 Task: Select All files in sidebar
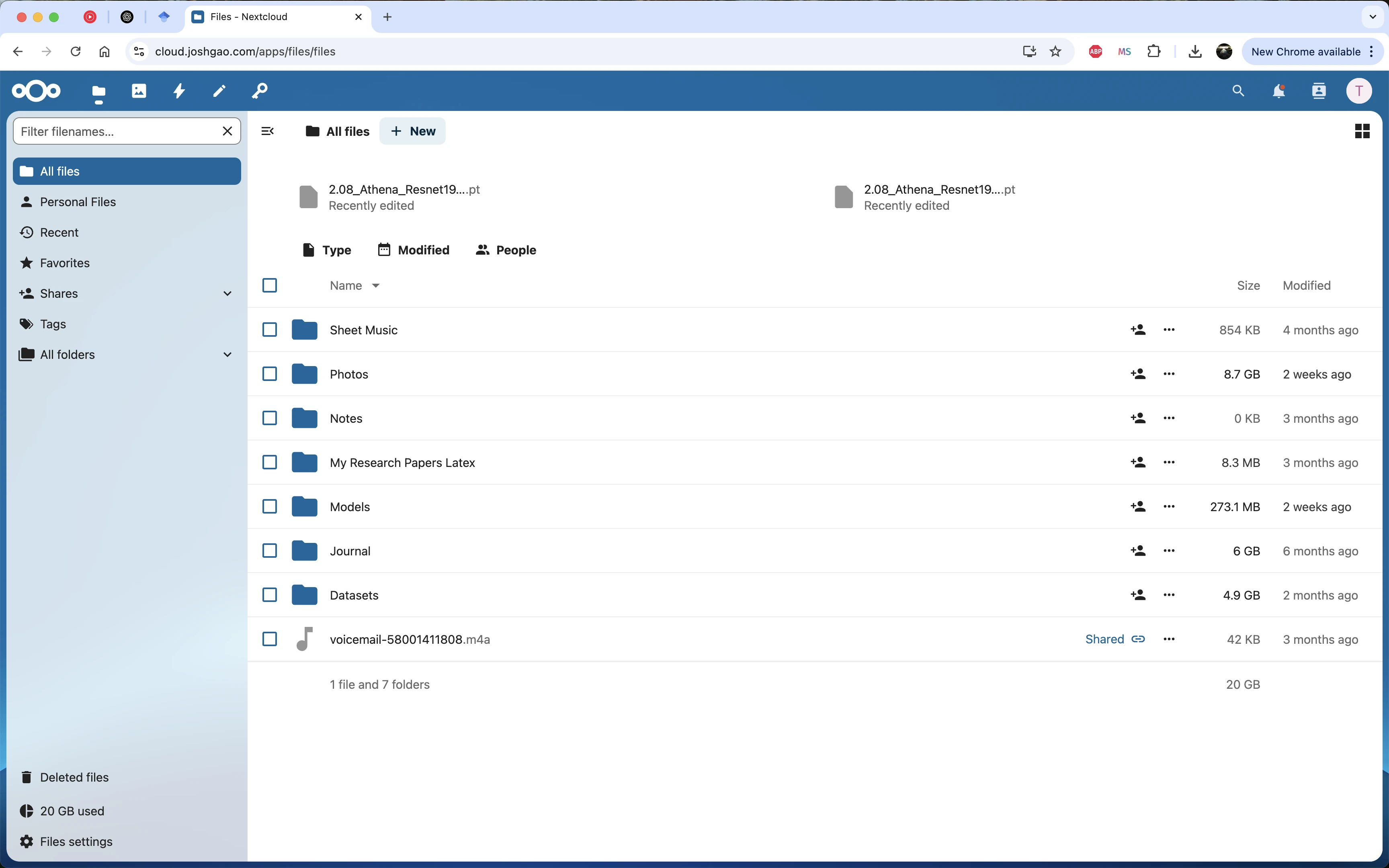click(127, 172)
